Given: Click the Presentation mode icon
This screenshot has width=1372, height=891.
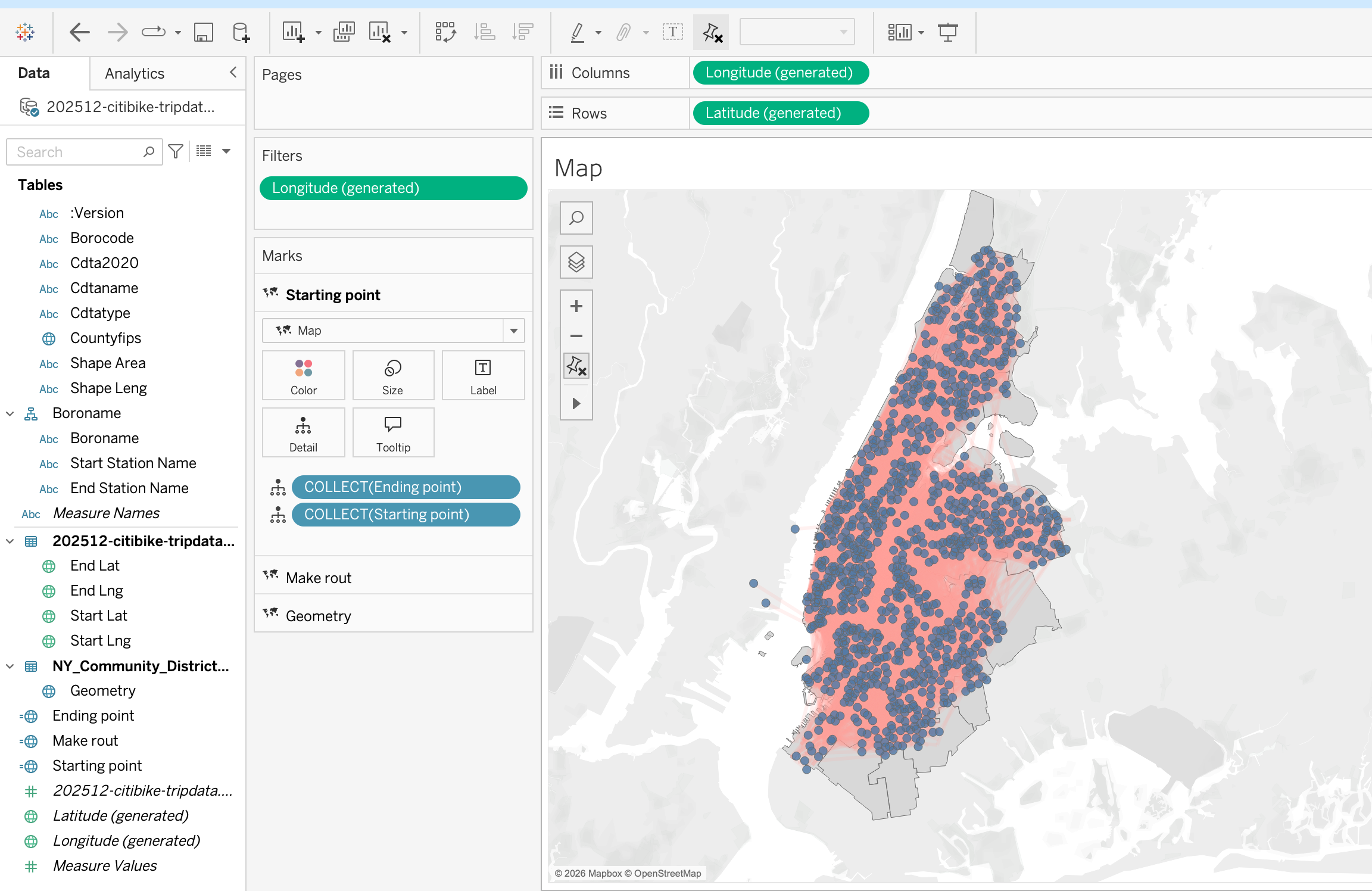Looking at the screenshot, I should 947,32.
